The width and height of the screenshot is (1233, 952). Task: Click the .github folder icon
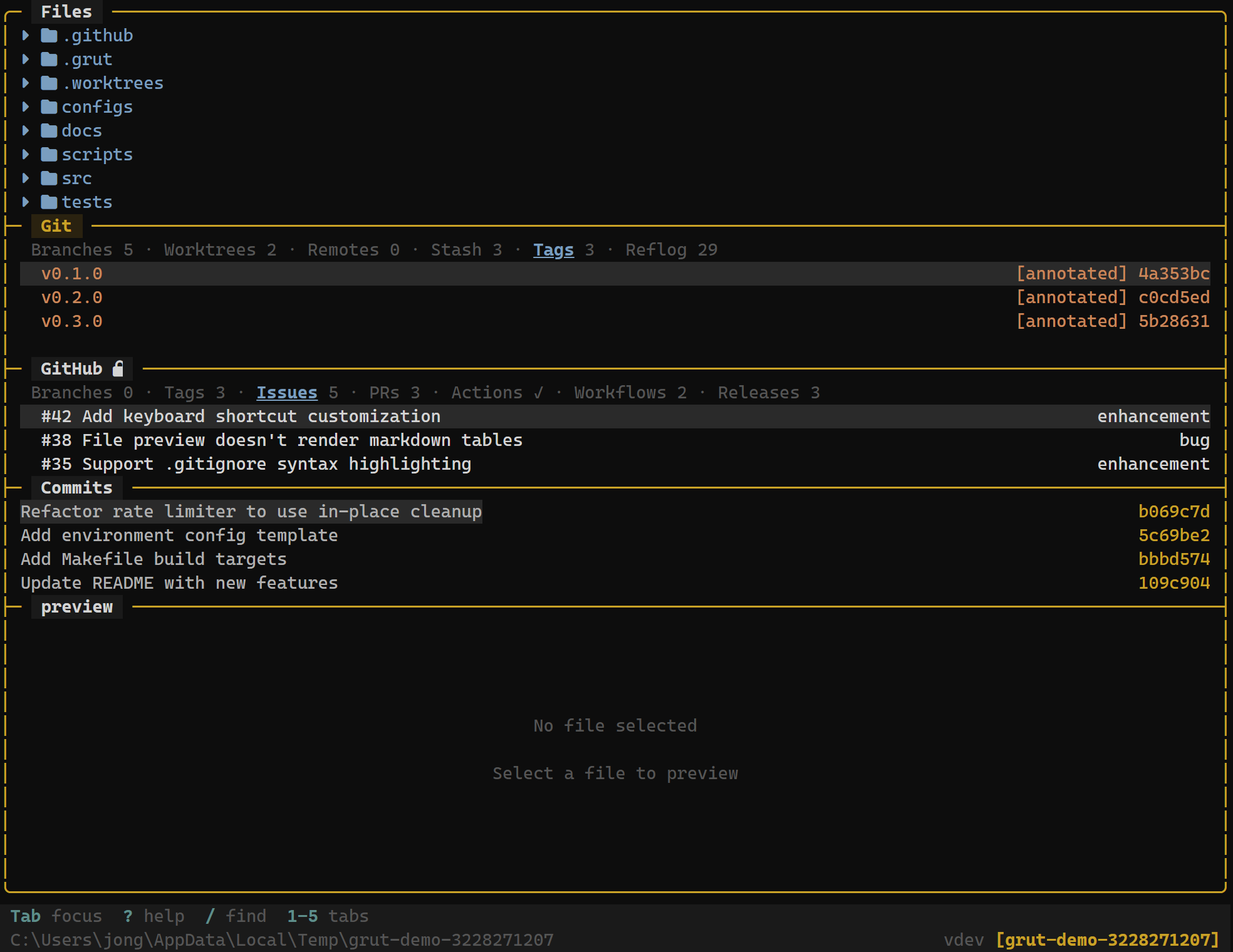(49, 36)
